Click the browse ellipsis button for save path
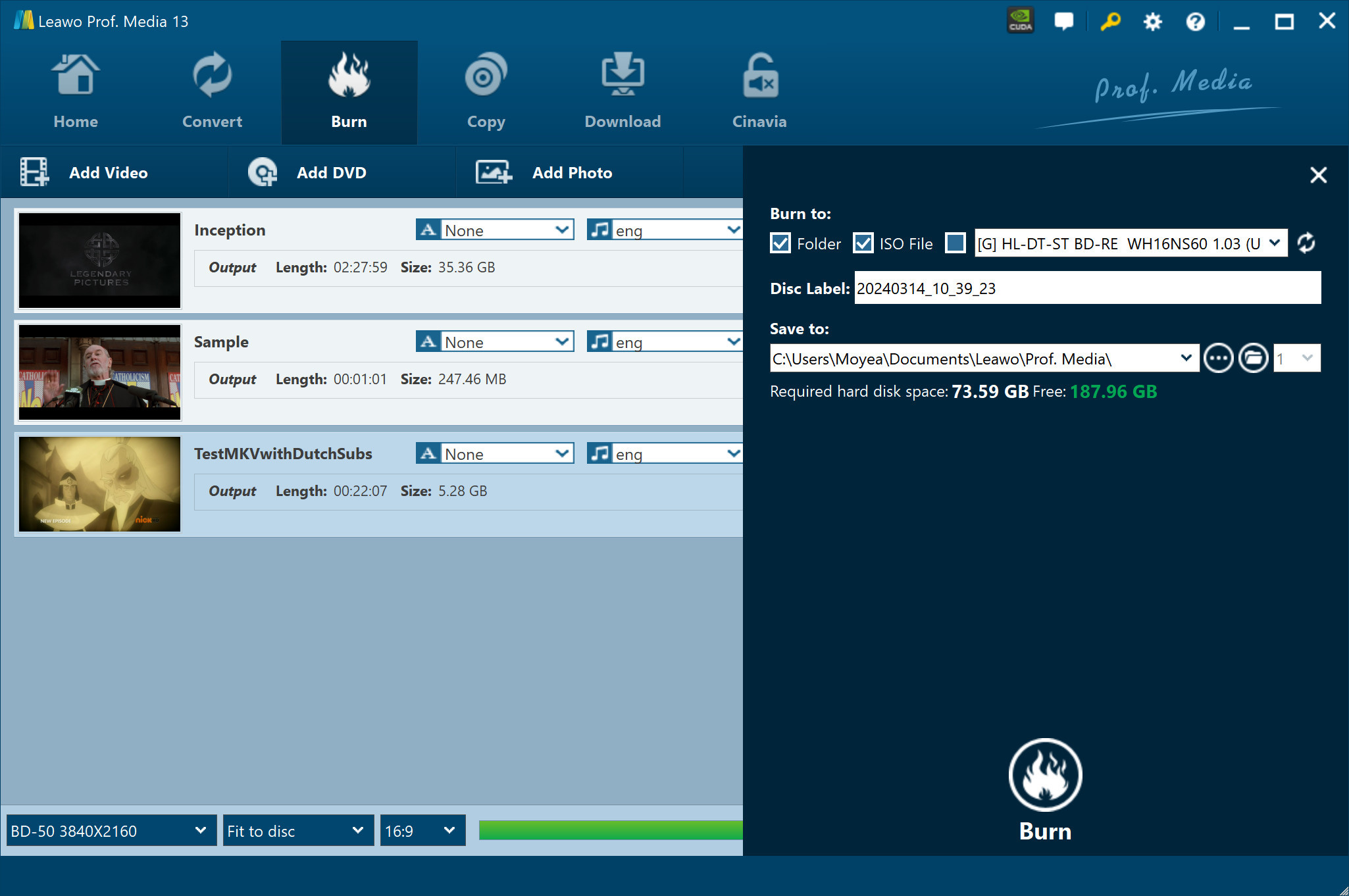Viewport: 1349px width, 896px height. coord(1218,359)
